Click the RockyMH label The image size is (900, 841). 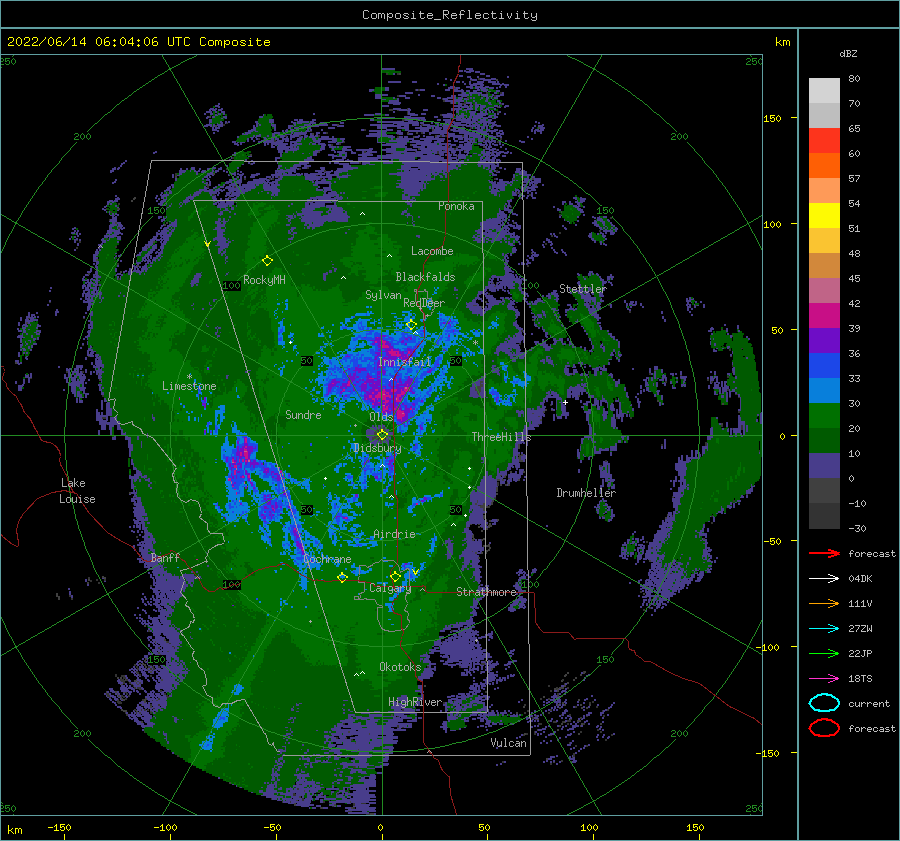click(x=264, y=280)
